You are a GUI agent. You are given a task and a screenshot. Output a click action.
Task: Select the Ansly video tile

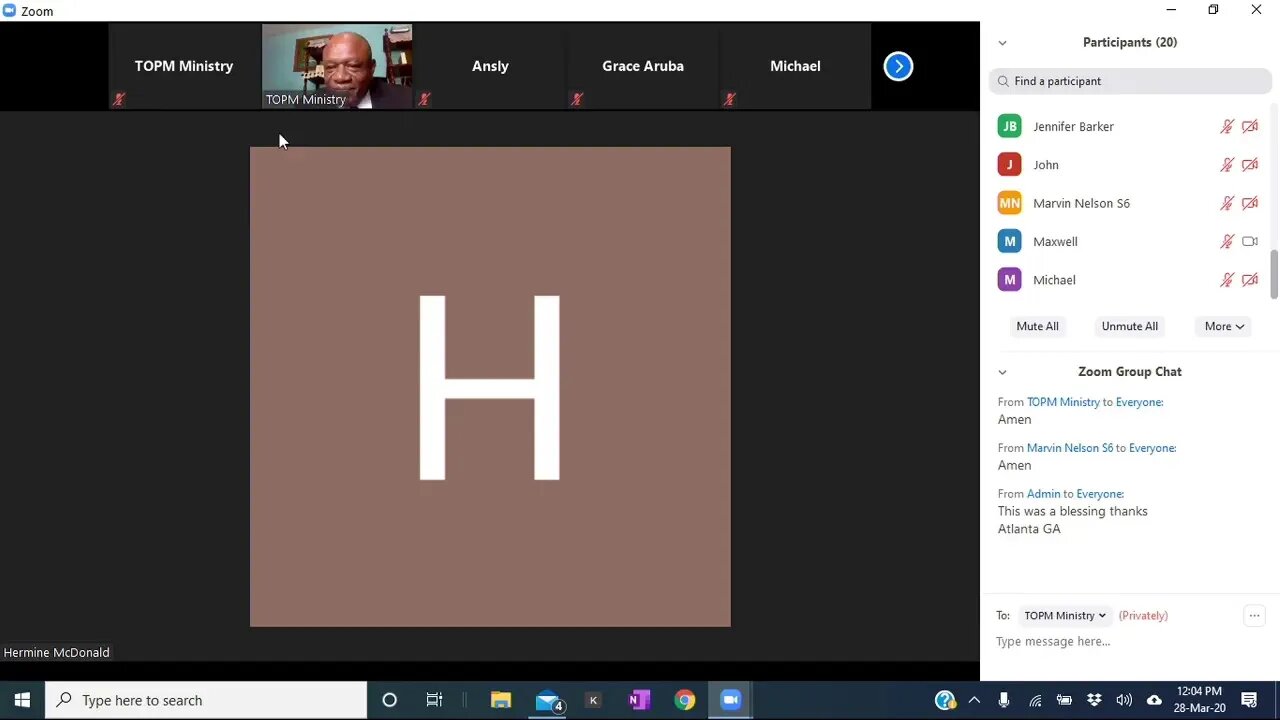490,66
